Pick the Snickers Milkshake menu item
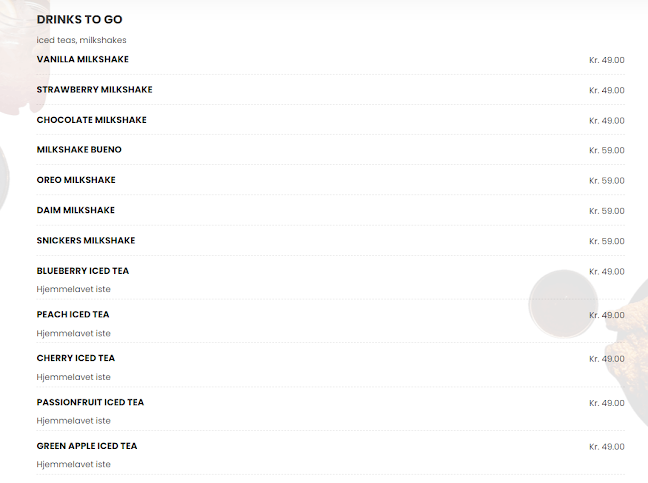Image resolution: width=648 pixels, height=483 pixels. pos(86,240)
